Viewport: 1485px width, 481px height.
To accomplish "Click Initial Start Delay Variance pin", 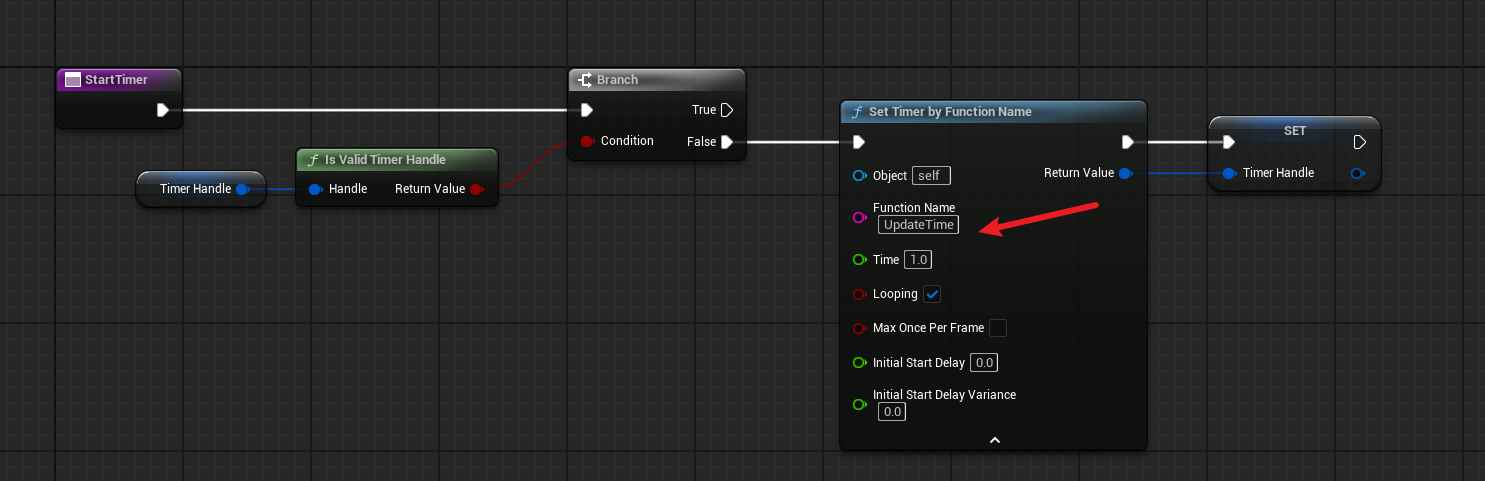I will pyautogui.click(x=859, y=404).
